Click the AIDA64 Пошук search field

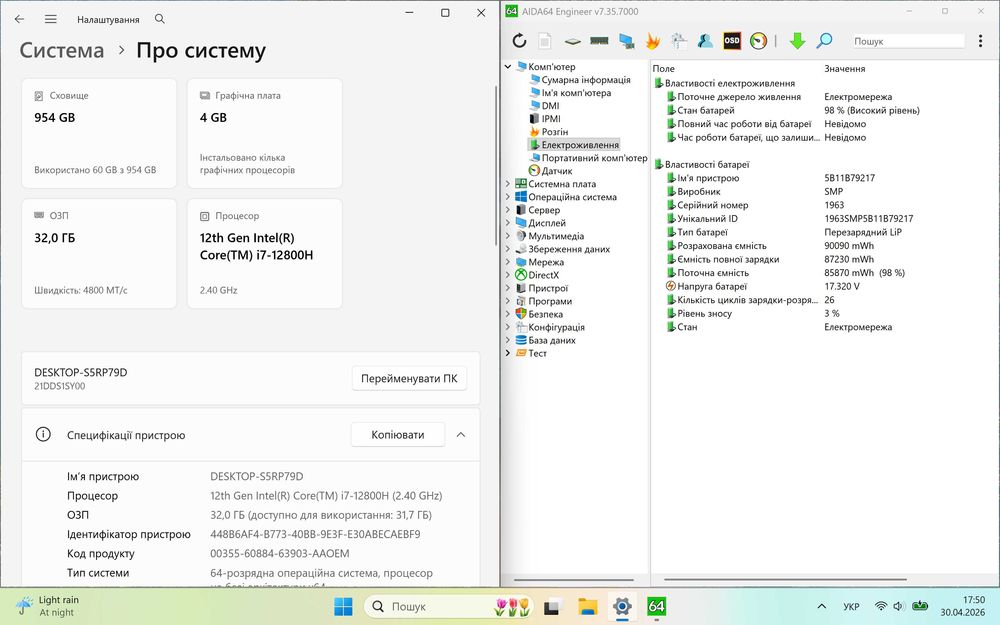point(908,41)
